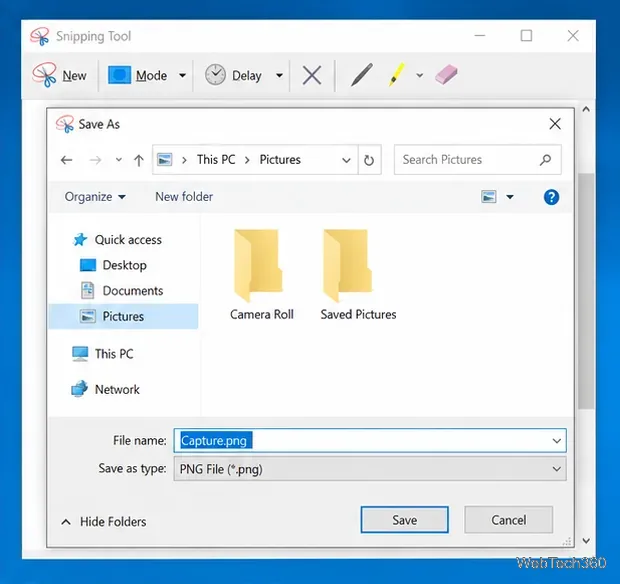620x584 pixels.
Task: Click the New snip scissors icon
Action: click(44, 74)
